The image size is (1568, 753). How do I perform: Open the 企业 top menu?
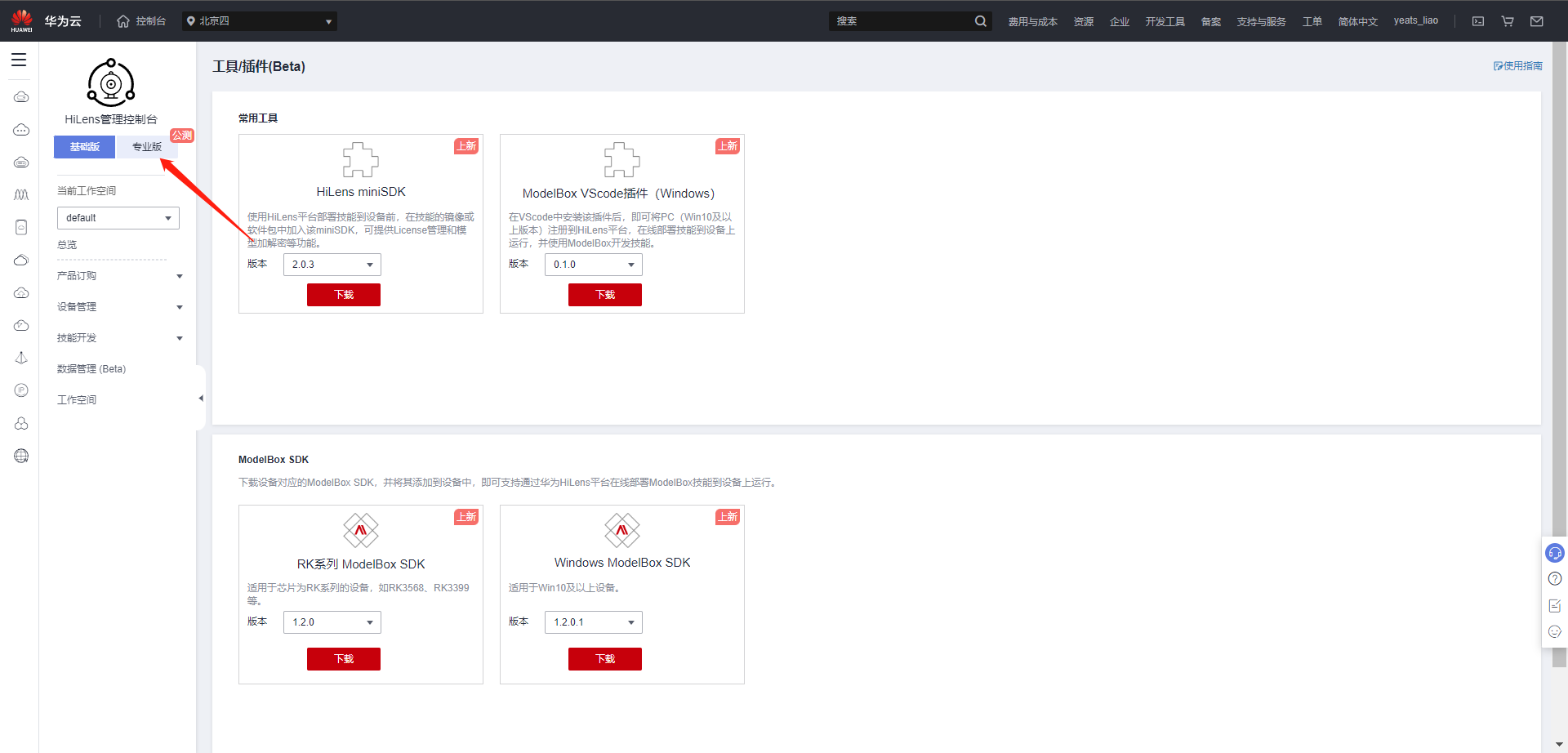[1120, 21]
